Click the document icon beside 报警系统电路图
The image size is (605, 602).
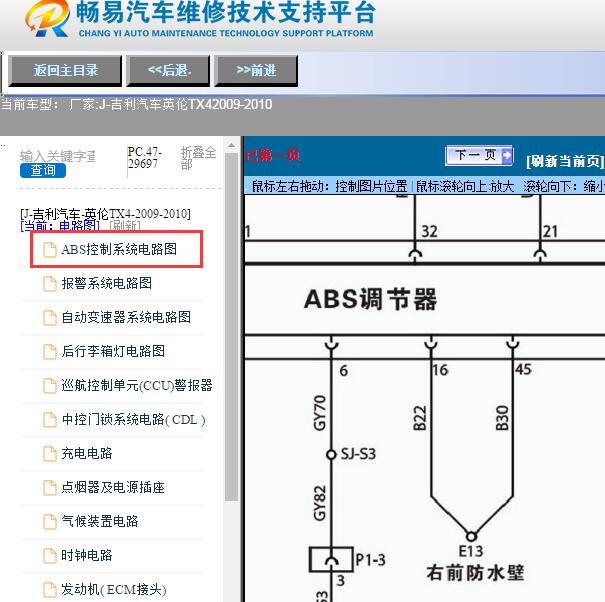click(49, 284)
